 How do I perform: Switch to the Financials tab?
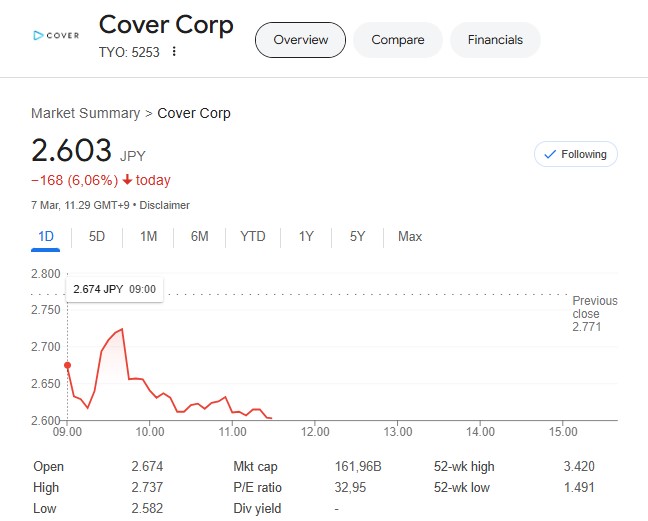[x=495, y=40]
